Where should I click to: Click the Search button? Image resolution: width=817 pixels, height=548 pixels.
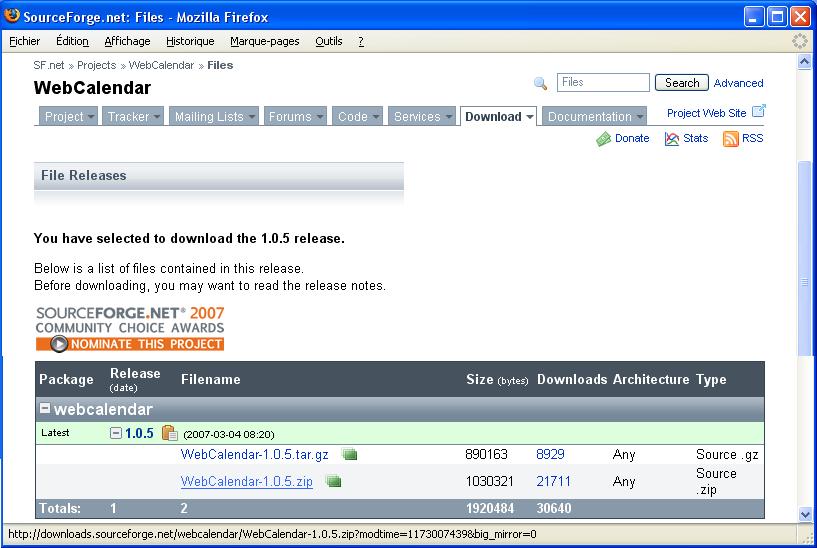click(x=682, y=83)
